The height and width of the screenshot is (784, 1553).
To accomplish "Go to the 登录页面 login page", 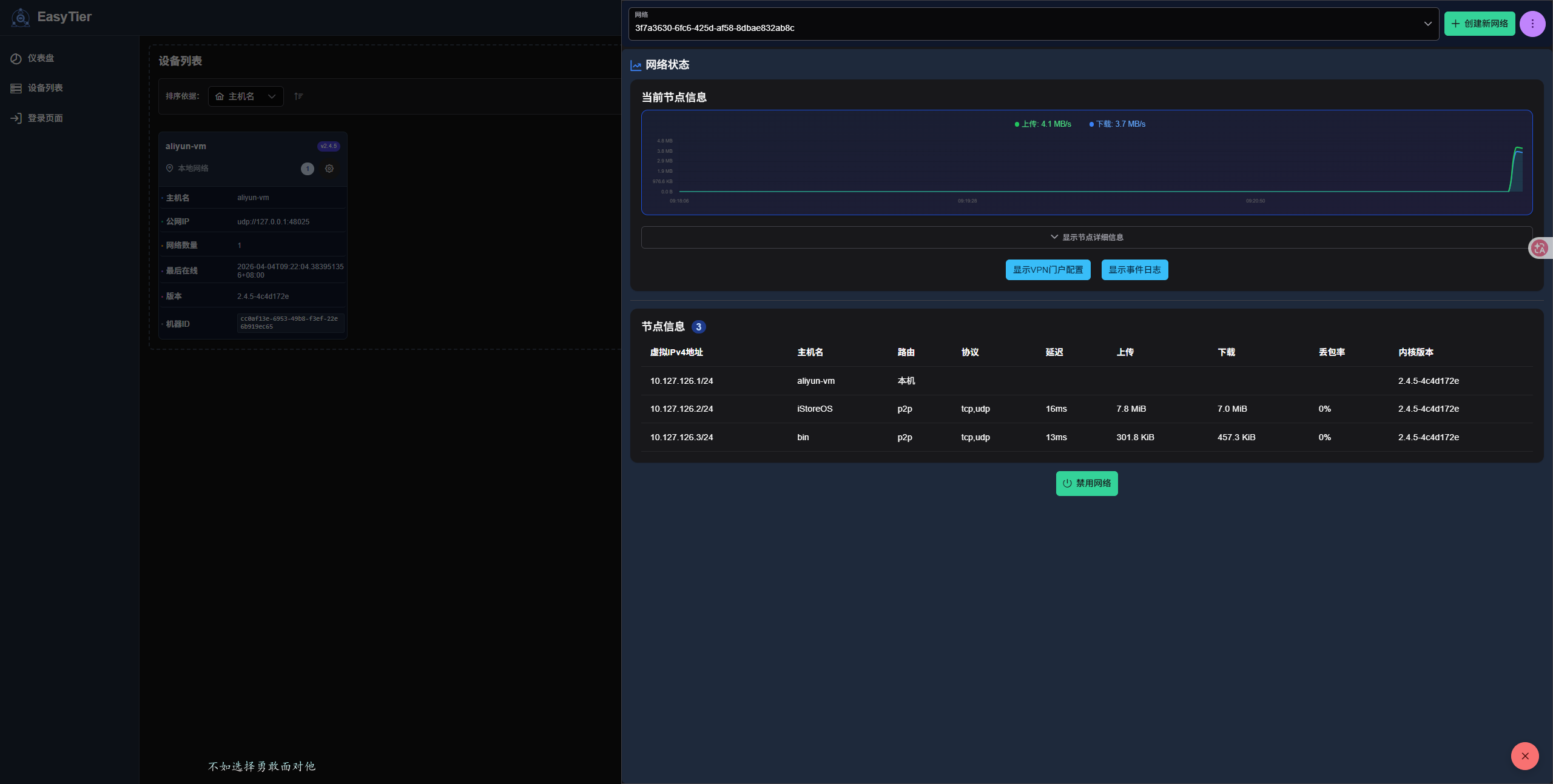I will [44, 118].
